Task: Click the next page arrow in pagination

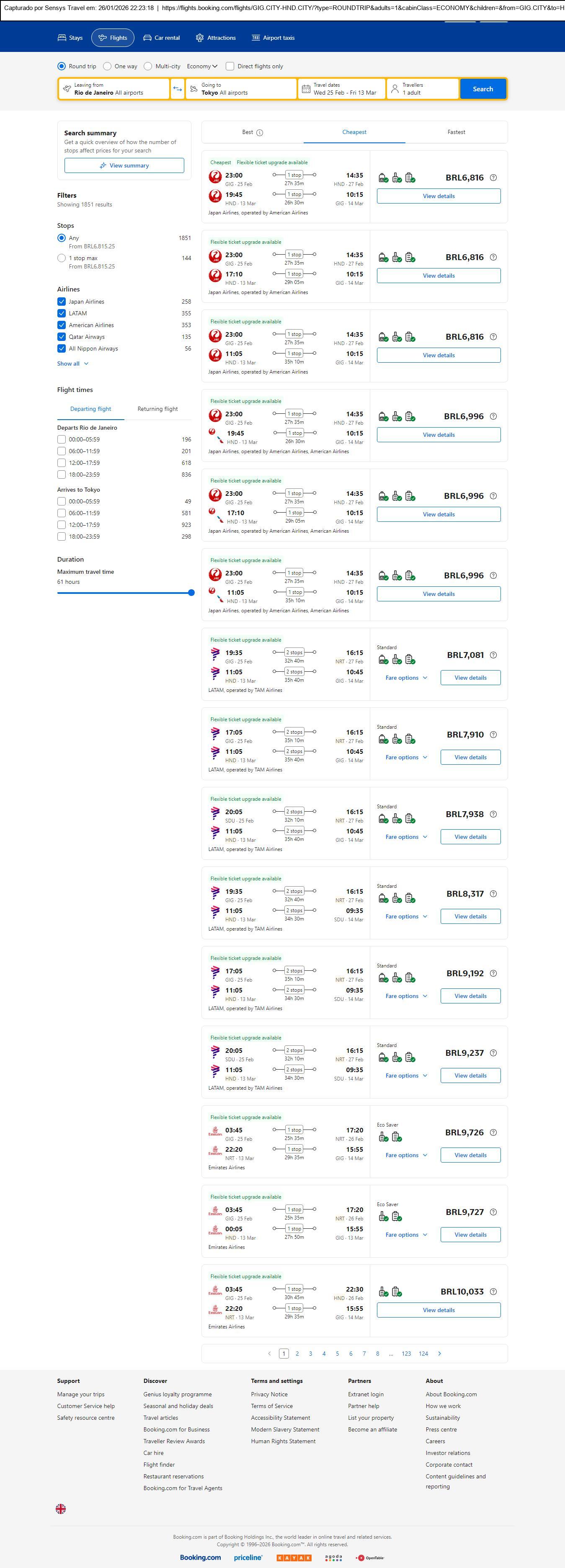Action: (440, 1354)
